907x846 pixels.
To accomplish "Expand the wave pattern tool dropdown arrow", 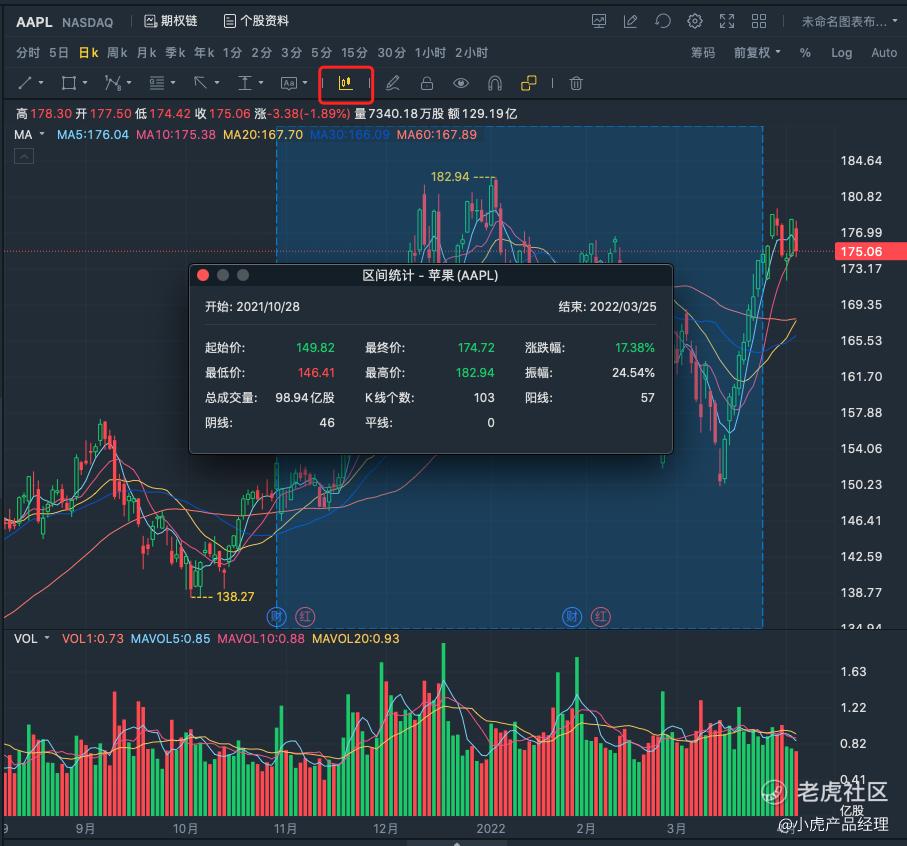I will tap(129, 83).
